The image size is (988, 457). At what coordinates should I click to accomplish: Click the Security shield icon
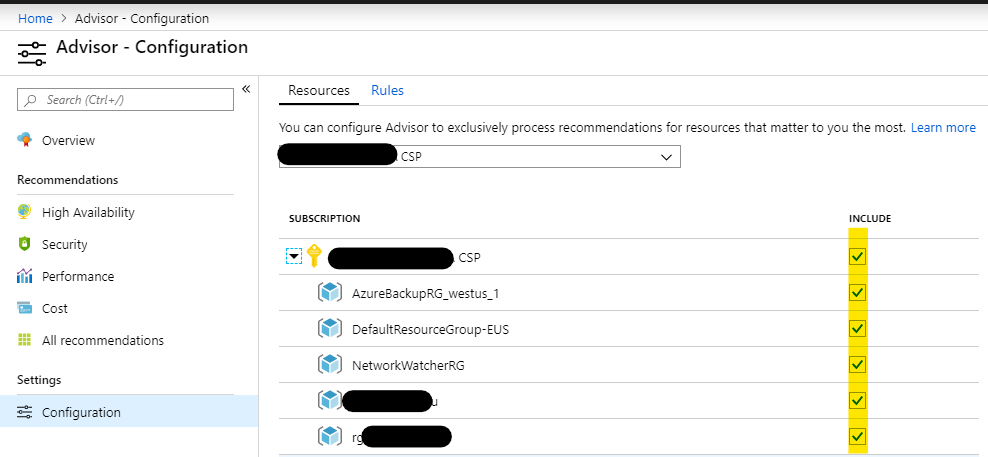pyautogui.click(x=25, y=244)
